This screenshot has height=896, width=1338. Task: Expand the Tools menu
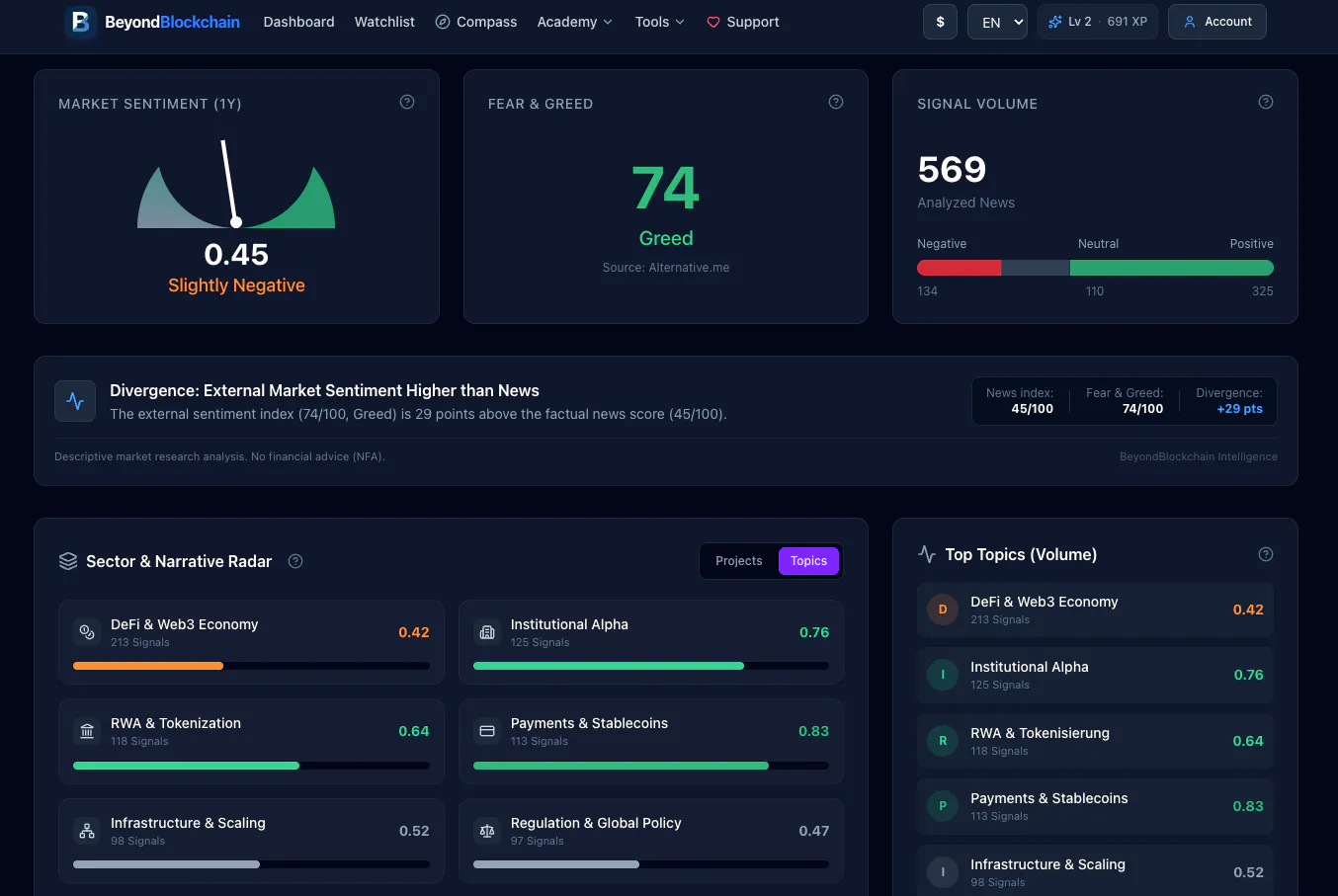[x=659, y=22]
